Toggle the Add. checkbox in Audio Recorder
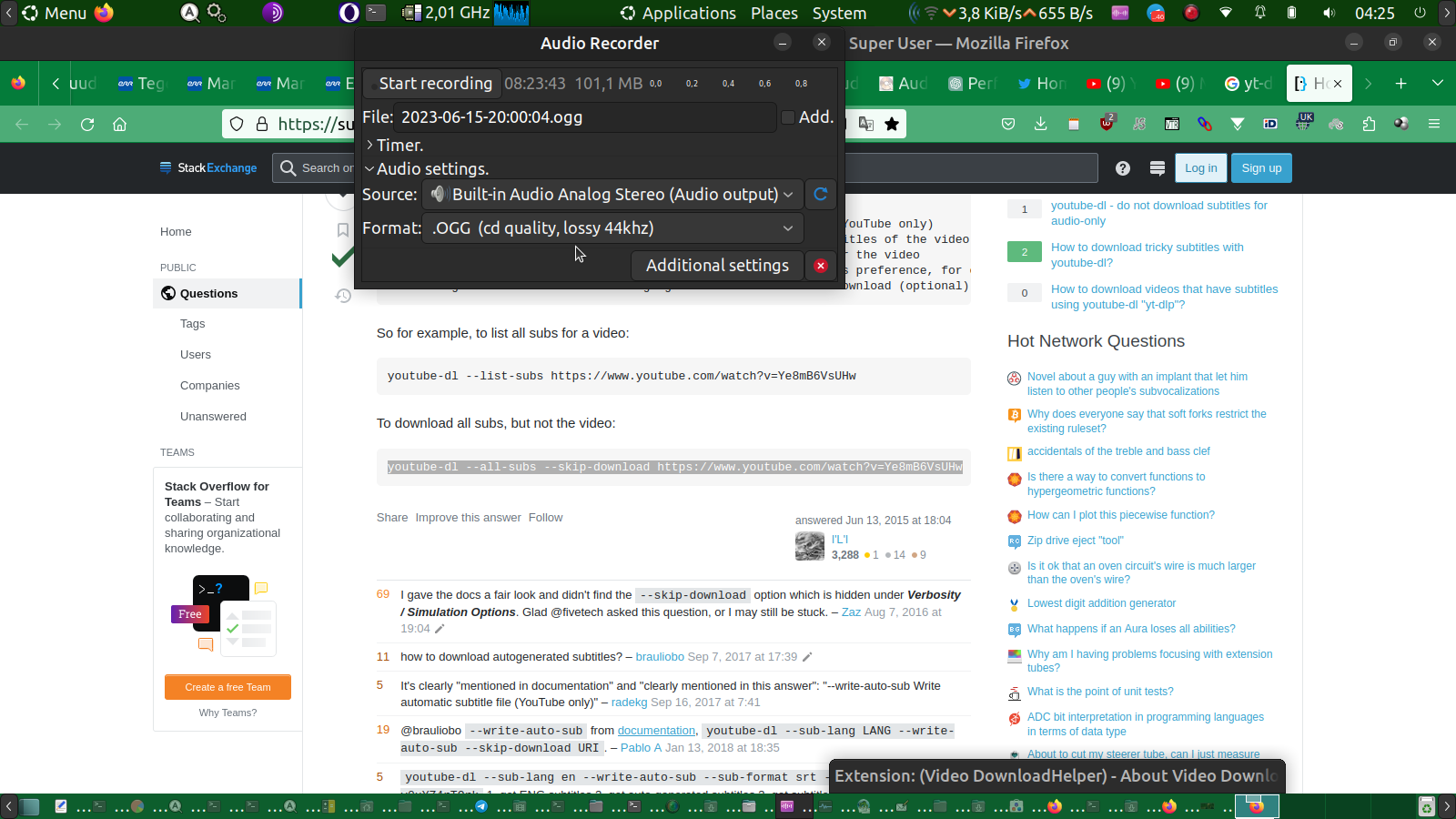Viewport: 1456px width, 819px height. click(x=788, y=117)
